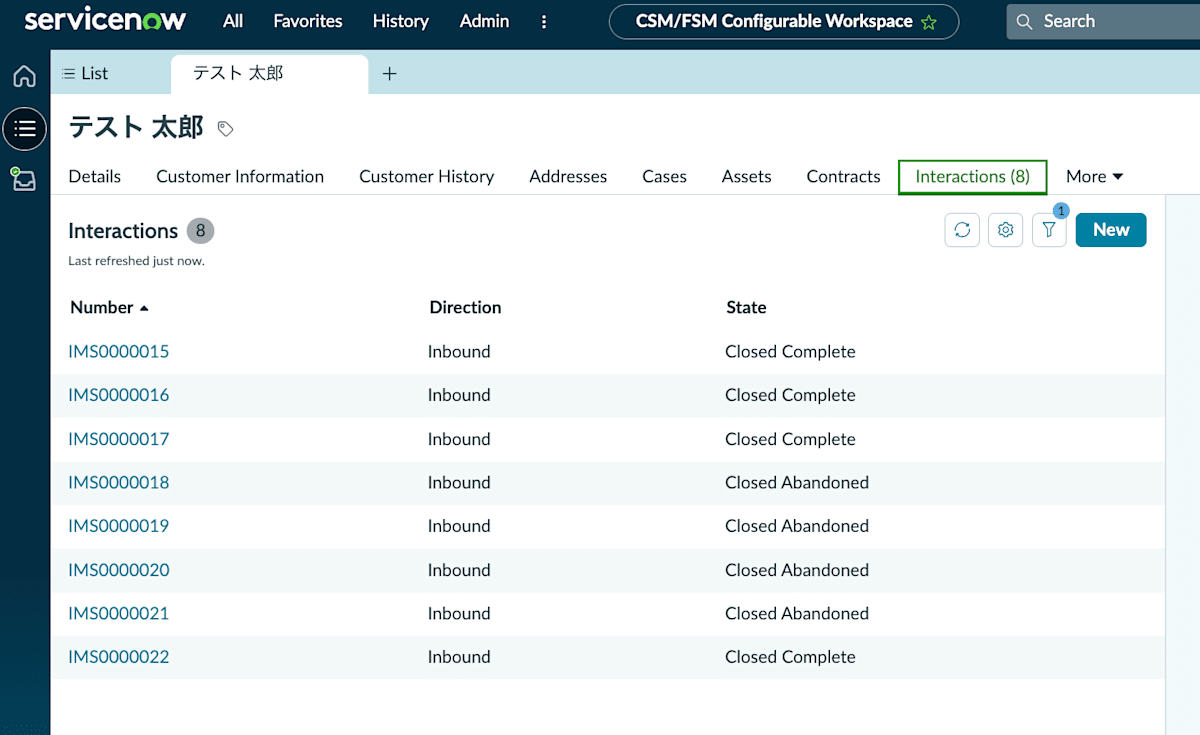This screenshot has height=735, width=1200.
Task: Open the CSM/FSM Configurable Workspace title pill
Action: [x=784, y=21]
